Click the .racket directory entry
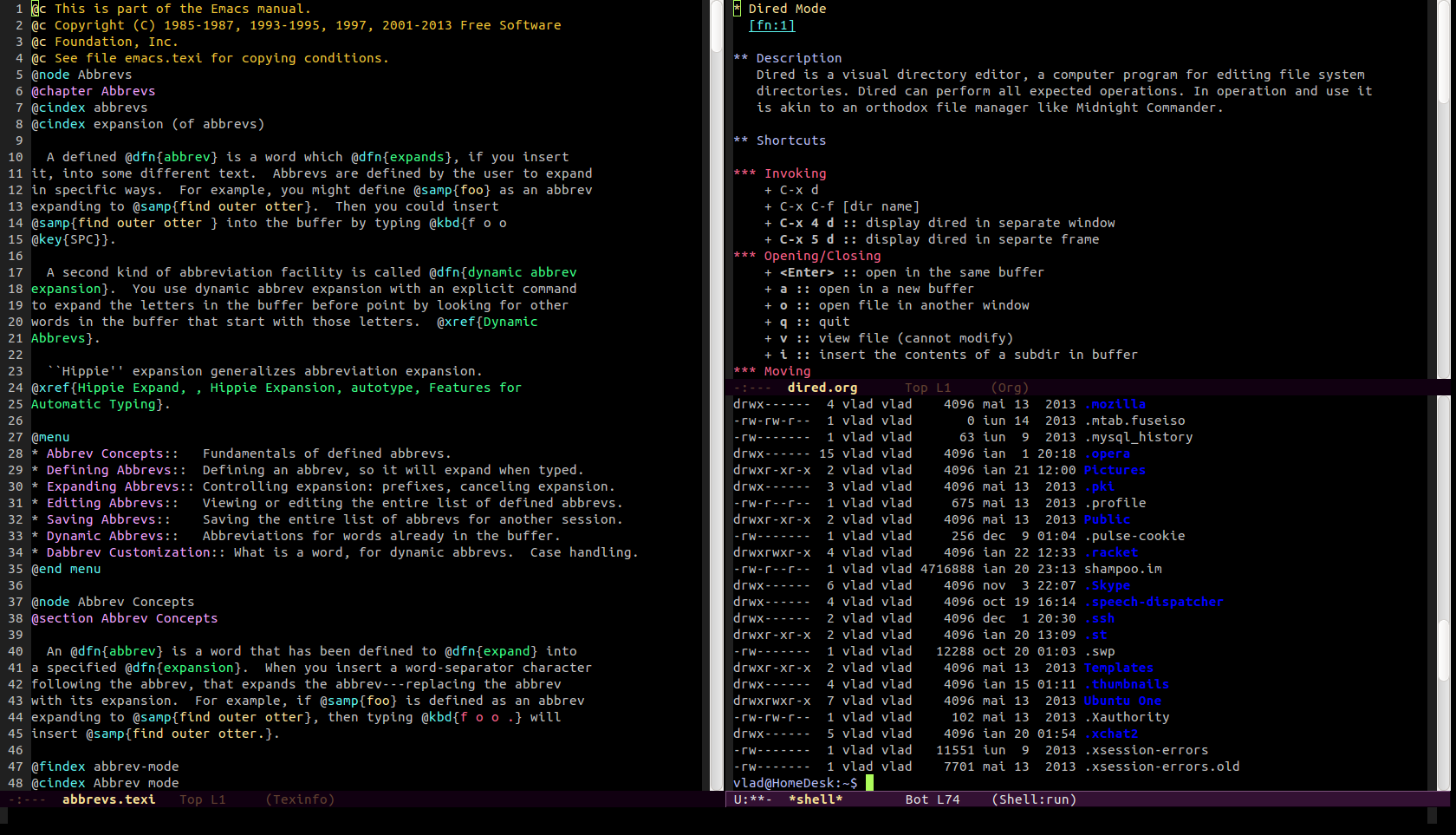The height and width of the screenshot is (835, 1456). pos(1111,552)
